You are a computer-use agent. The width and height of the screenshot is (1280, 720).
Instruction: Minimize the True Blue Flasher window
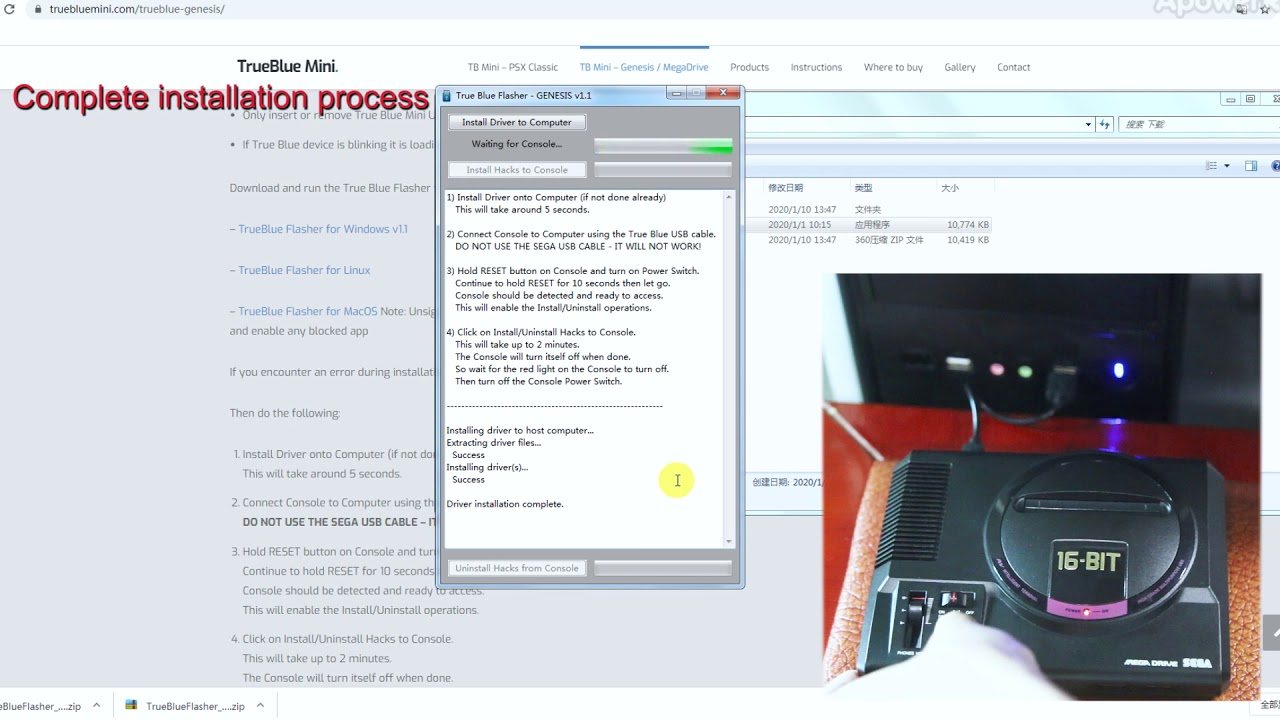pyautogui.click(x=677, y=94)
